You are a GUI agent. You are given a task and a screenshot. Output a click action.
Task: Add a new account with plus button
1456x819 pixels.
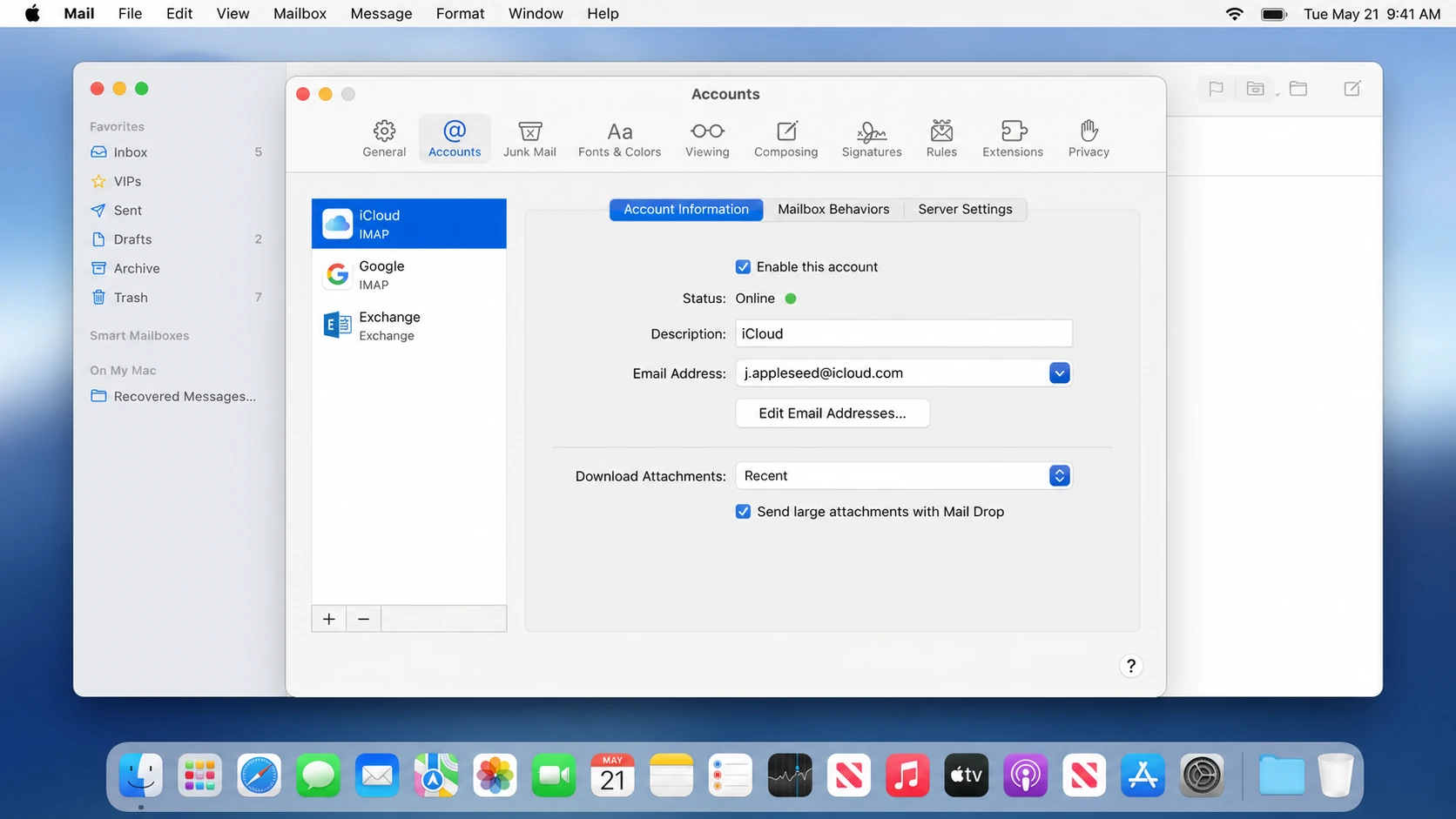(329, 619)
